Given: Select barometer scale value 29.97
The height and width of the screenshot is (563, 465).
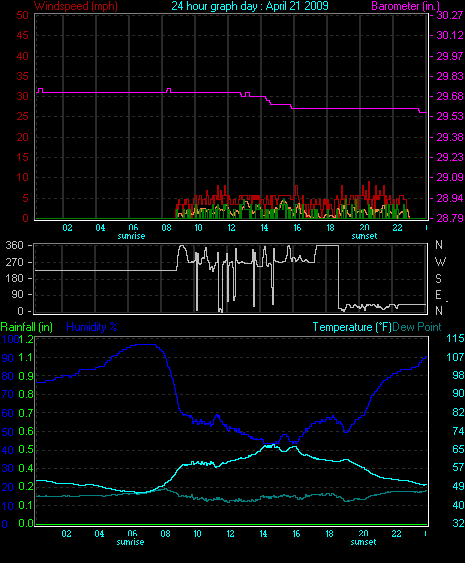Looking at the screenshot, I should pyautogui.click(x=450, y=56).
